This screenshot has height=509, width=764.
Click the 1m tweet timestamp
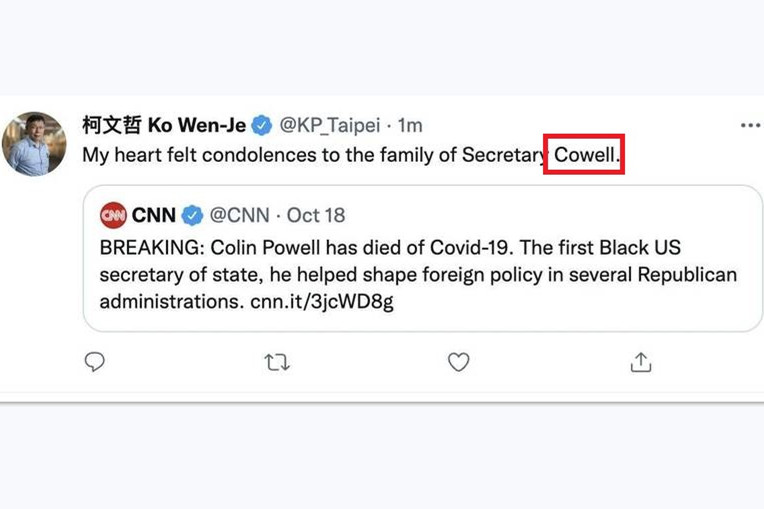tap(410, 126)
